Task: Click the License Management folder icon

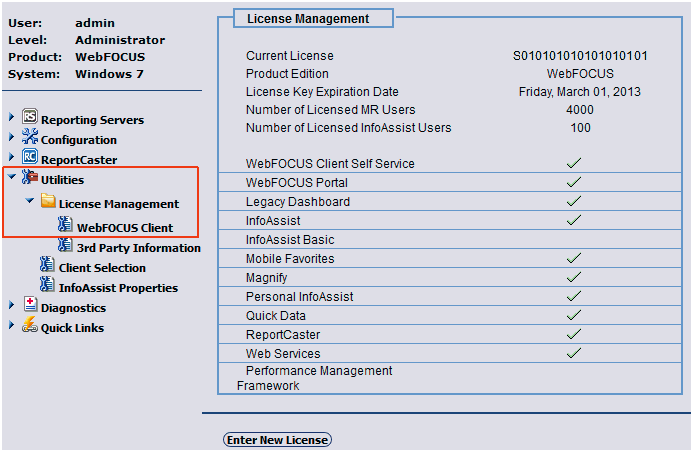Action: tap(48, 201)
